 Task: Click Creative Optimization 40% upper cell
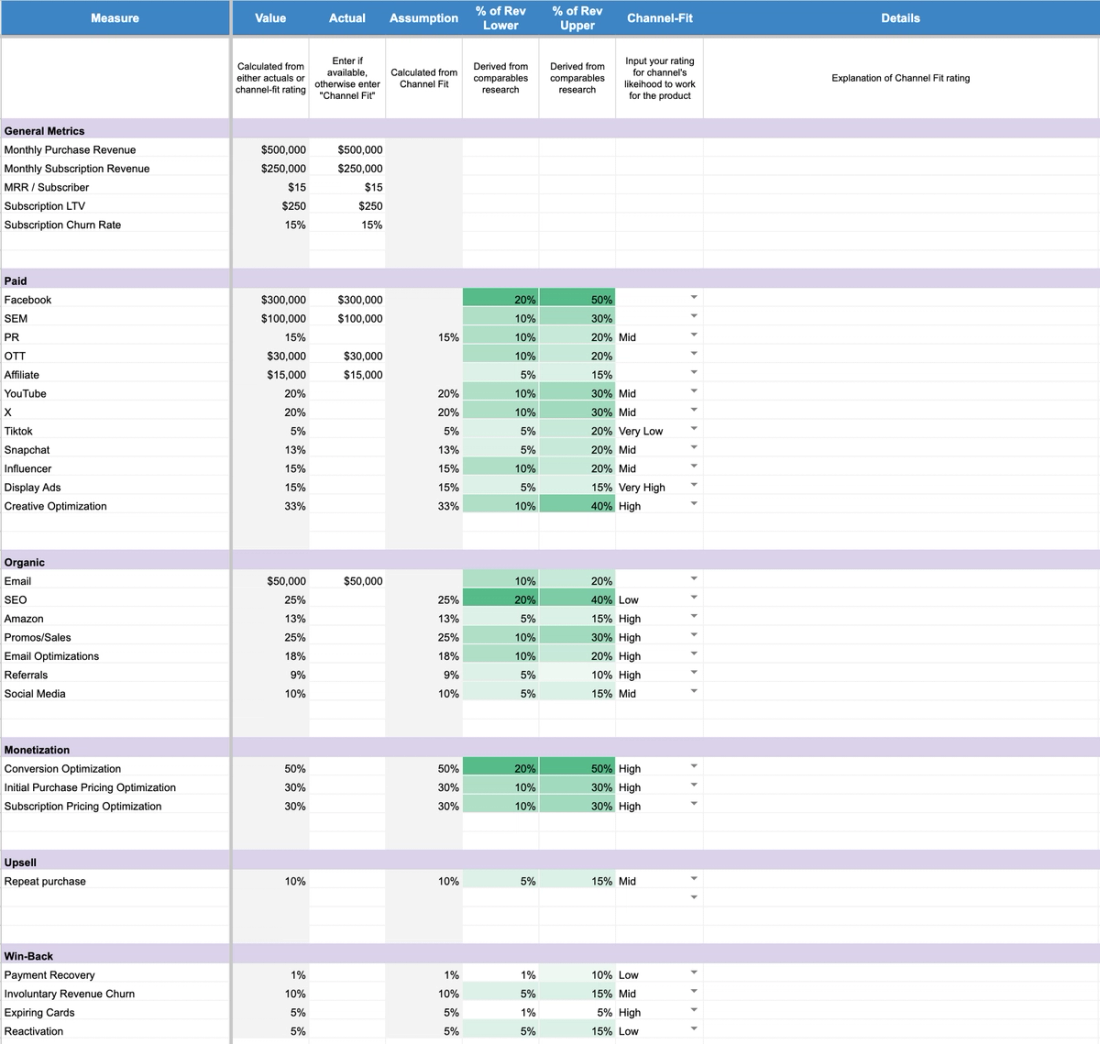(577, 506)
